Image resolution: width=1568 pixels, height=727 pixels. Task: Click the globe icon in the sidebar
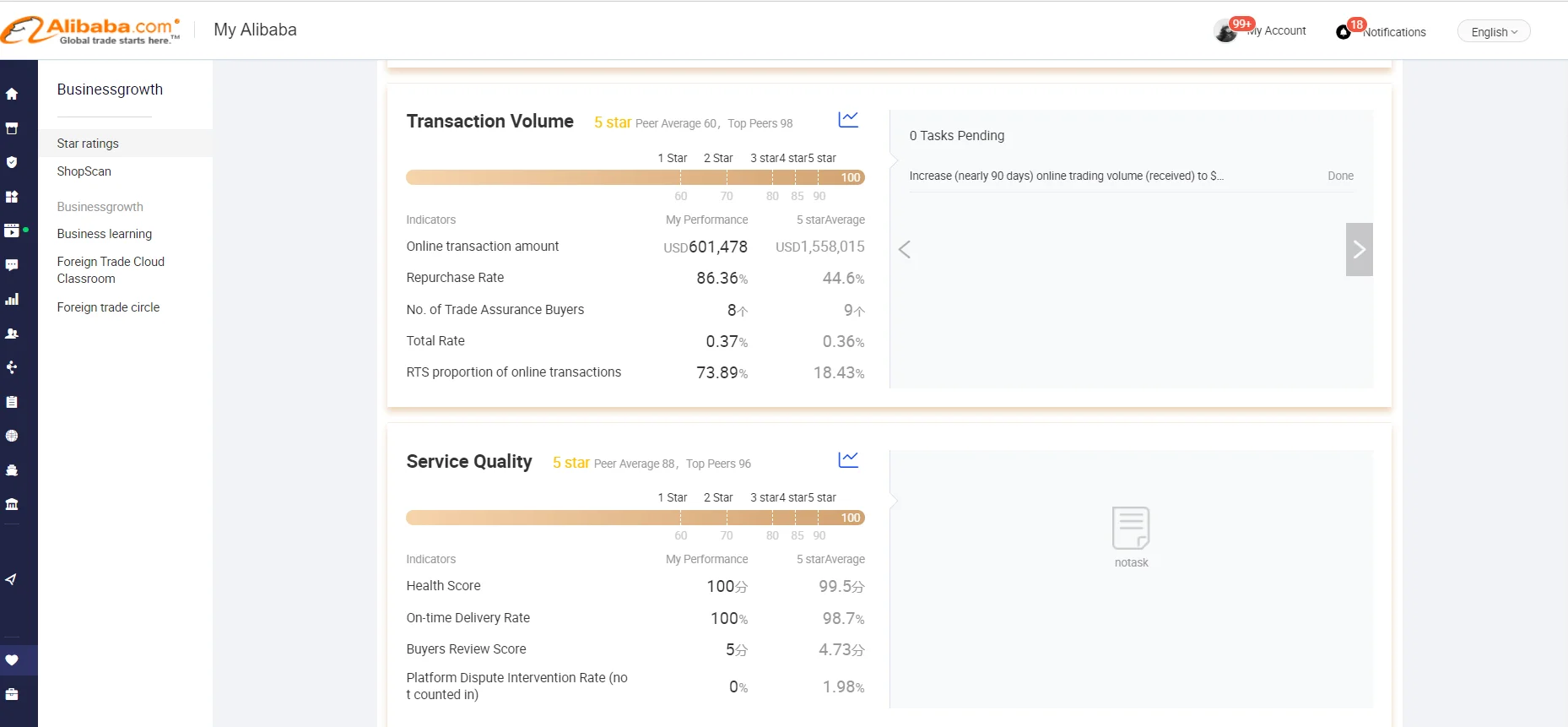pos(12,436)
